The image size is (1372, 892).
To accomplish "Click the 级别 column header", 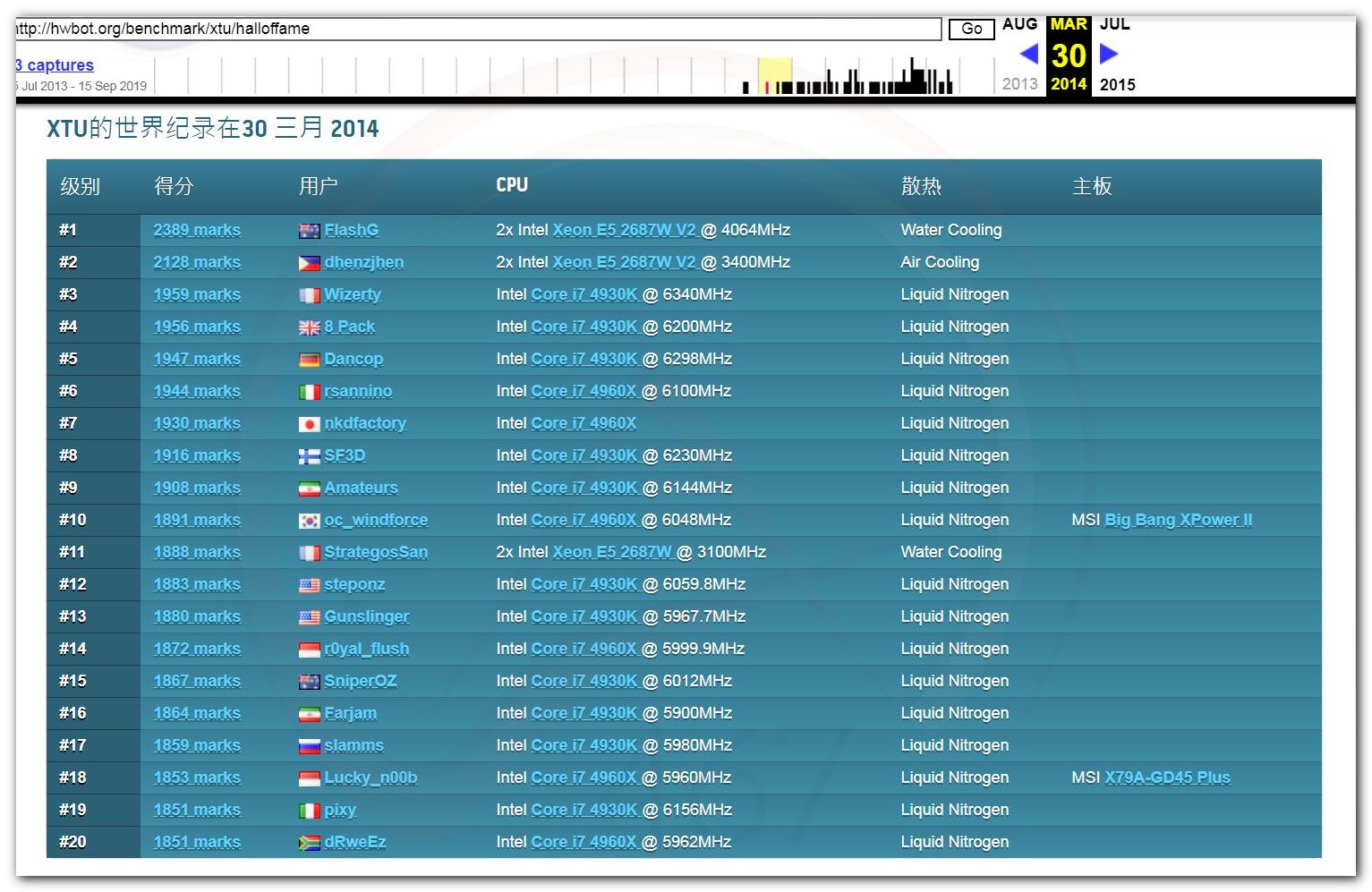I will 80,186.
